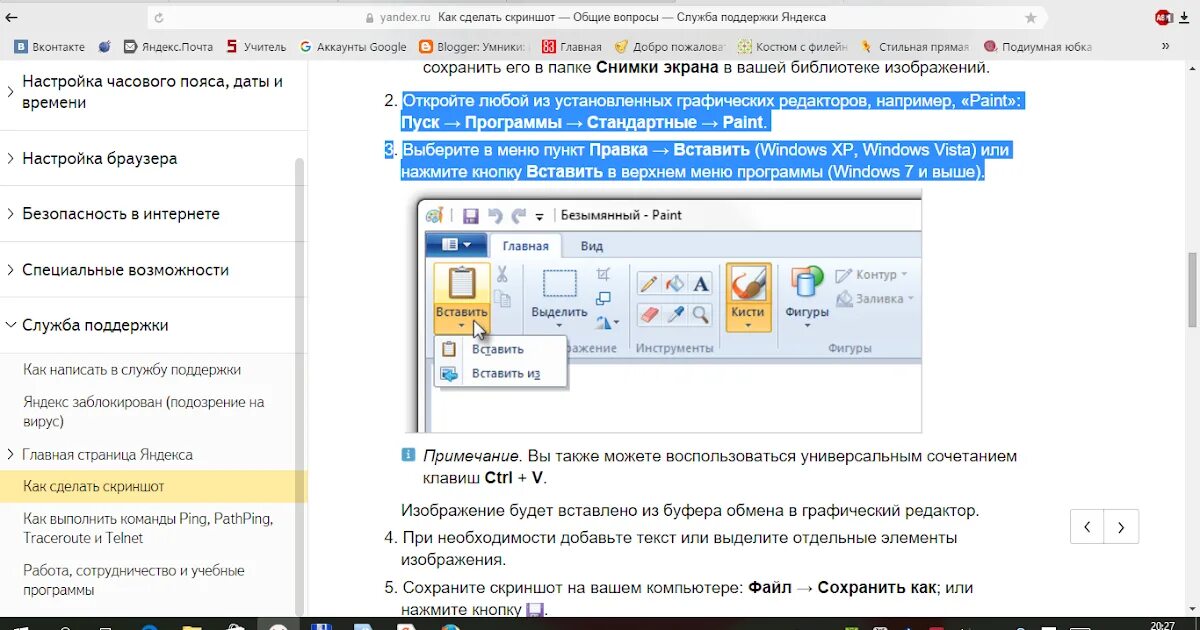Open Яндекс заблокирован (подозрение на вирус)
The width and height of the screenshot is (1200, 630).
pos(144,412)
